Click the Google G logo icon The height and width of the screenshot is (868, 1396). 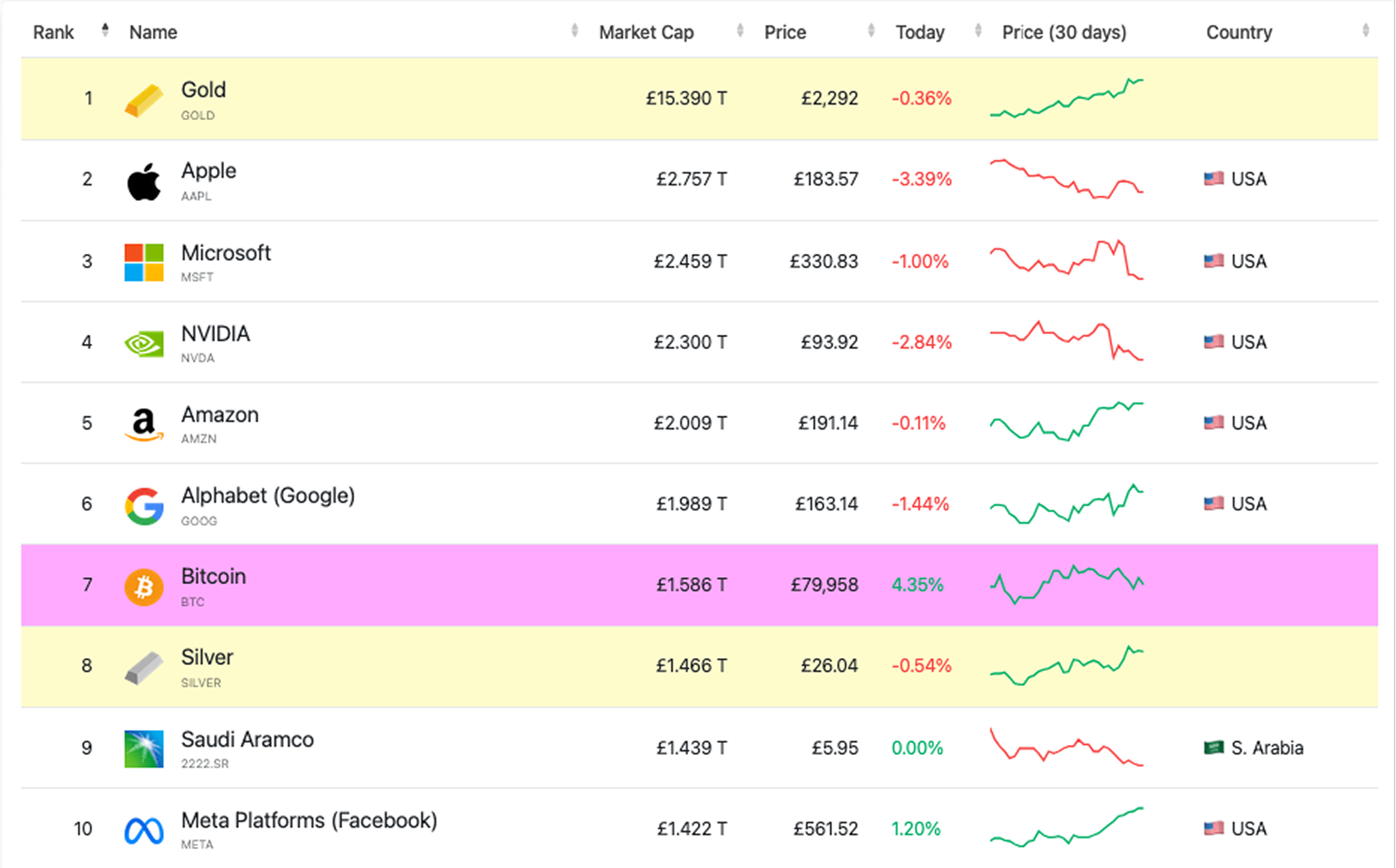click(144, 506)
